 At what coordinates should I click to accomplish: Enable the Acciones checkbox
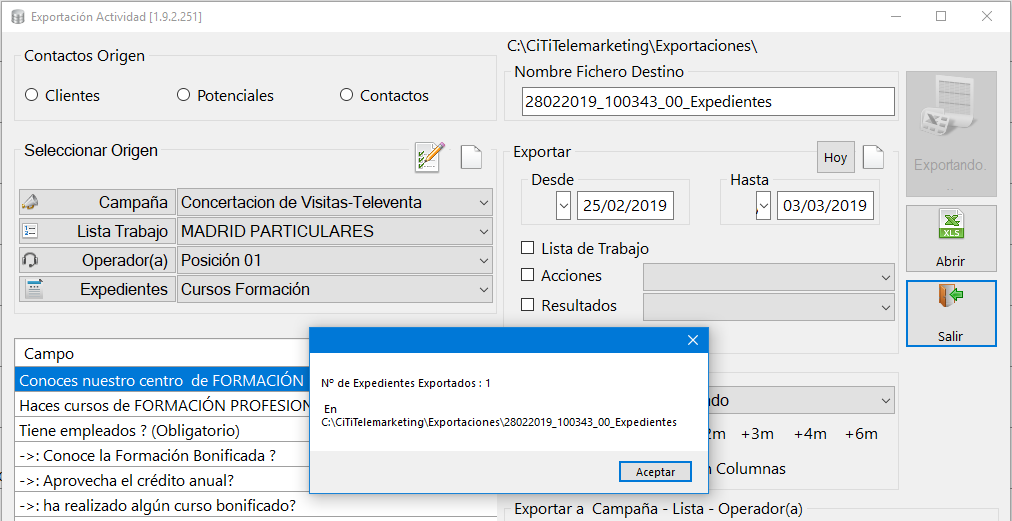coord(527,275)
